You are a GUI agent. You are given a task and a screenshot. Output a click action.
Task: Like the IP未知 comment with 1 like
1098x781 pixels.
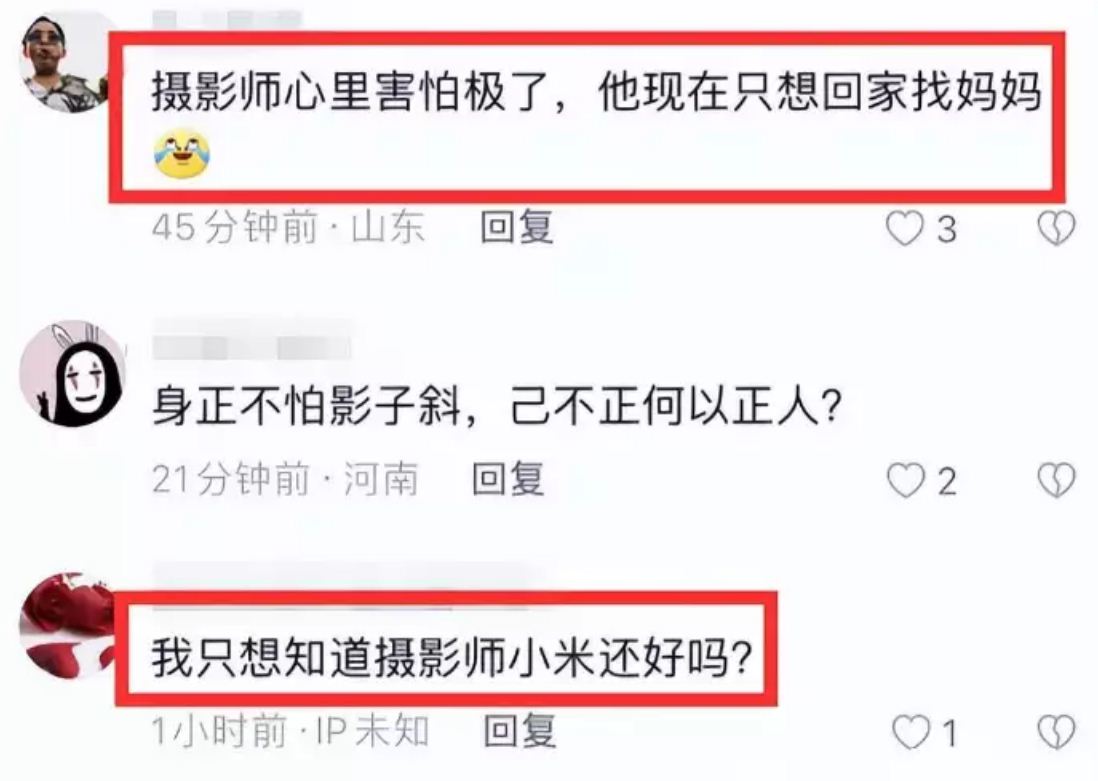(x=910, y=733)
